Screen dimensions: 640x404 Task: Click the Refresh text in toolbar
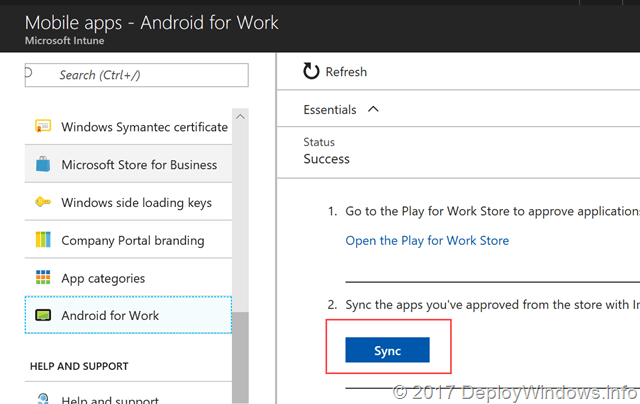(x=346, y=72)
